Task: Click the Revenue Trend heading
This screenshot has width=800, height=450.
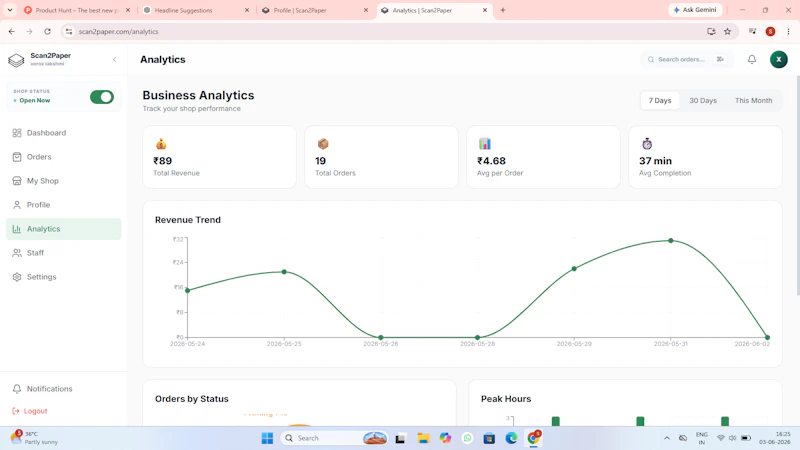Action: coord(188,220)
